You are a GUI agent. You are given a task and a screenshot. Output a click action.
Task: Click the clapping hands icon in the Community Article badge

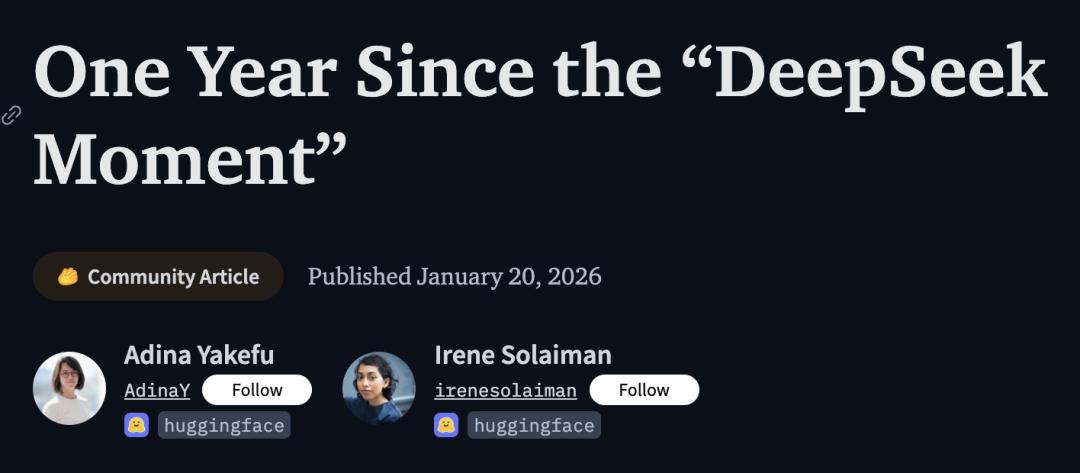click(68, 277)
